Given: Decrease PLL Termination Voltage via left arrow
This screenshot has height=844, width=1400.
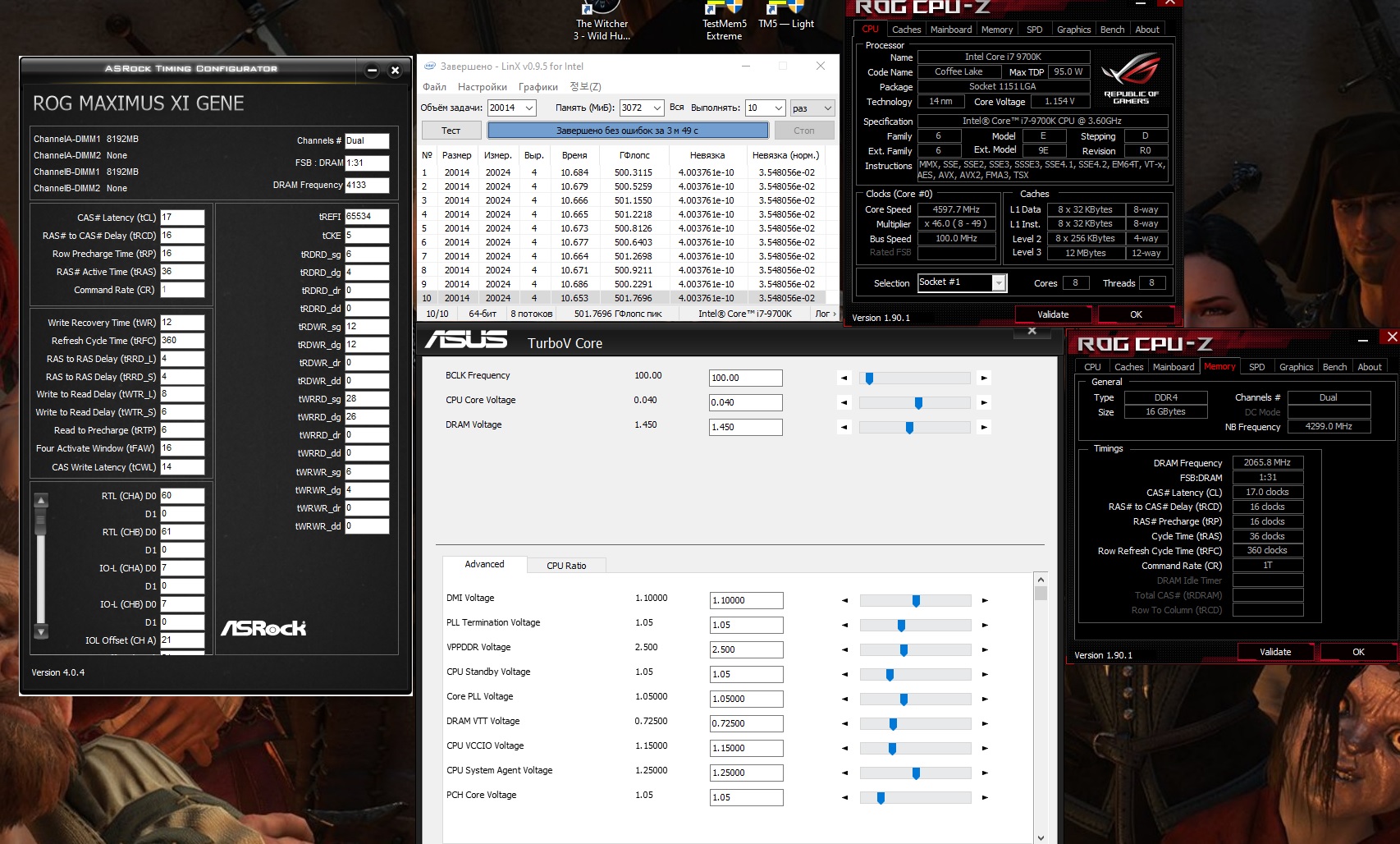Looking at the screenshot, I should click(844, 626).
